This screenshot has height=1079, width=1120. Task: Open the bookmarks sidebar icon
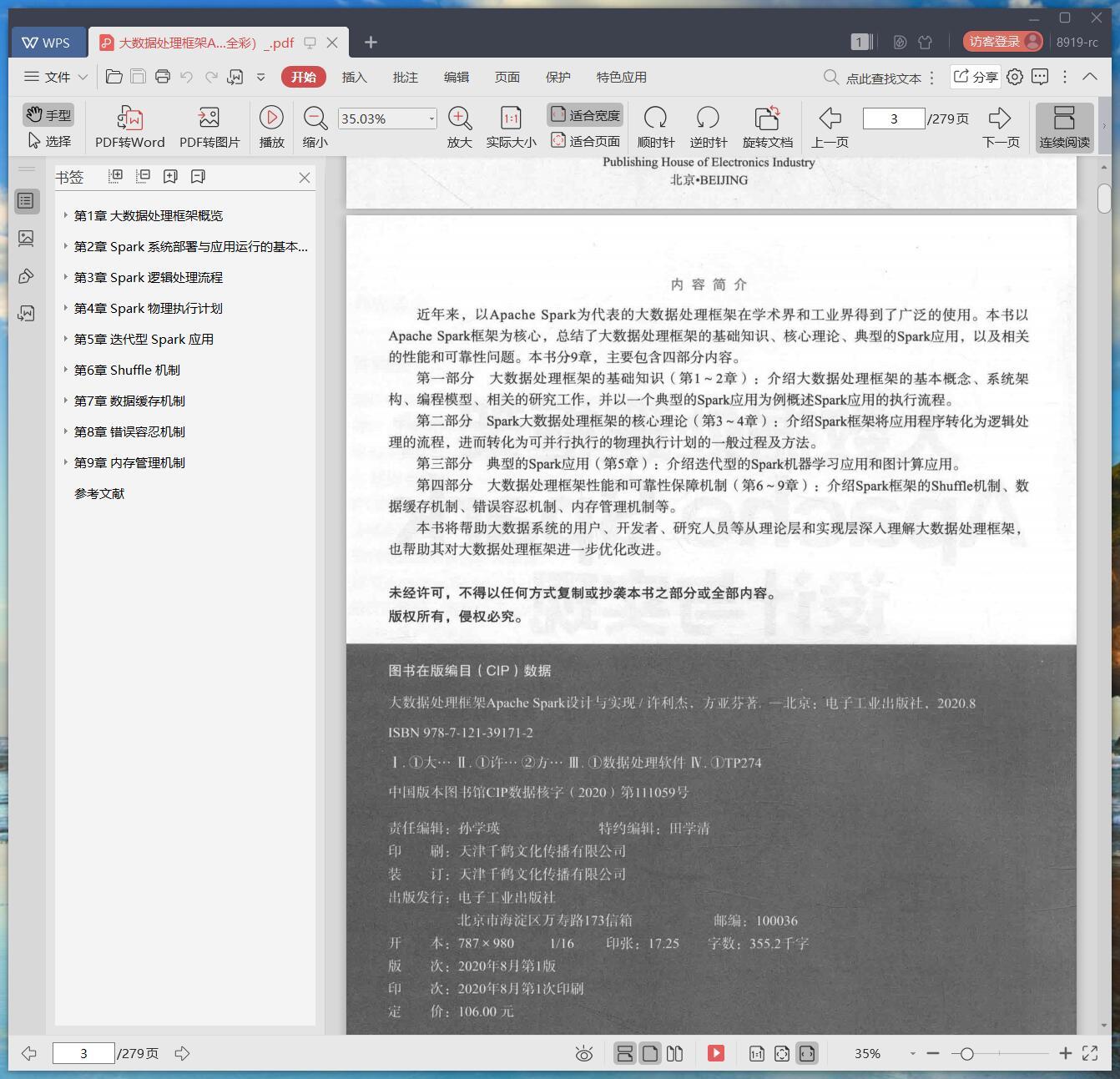click(x=26, y=200)
